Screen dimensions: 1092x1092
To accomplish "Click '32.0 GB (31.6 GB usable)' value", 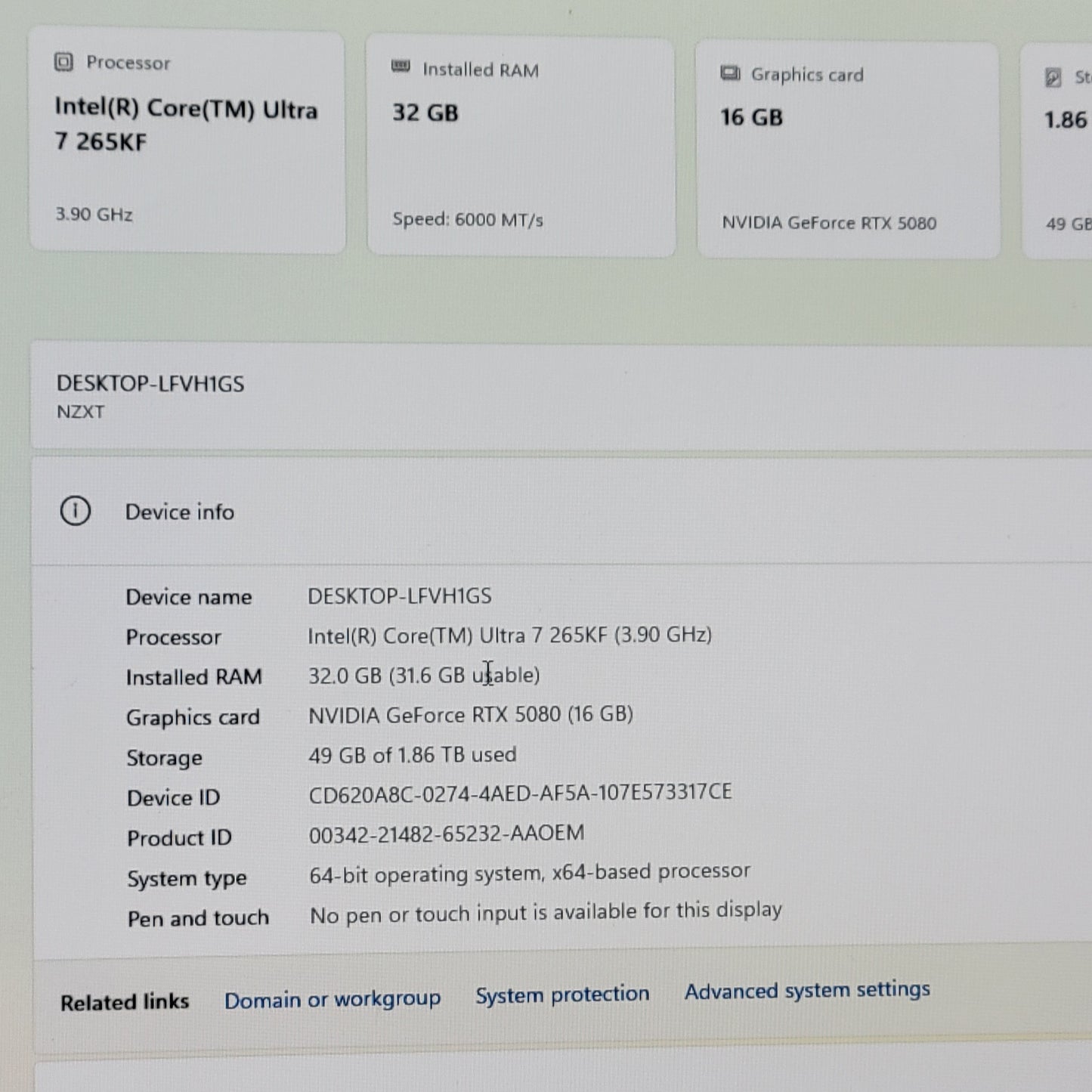I will [x=424, y=675].
